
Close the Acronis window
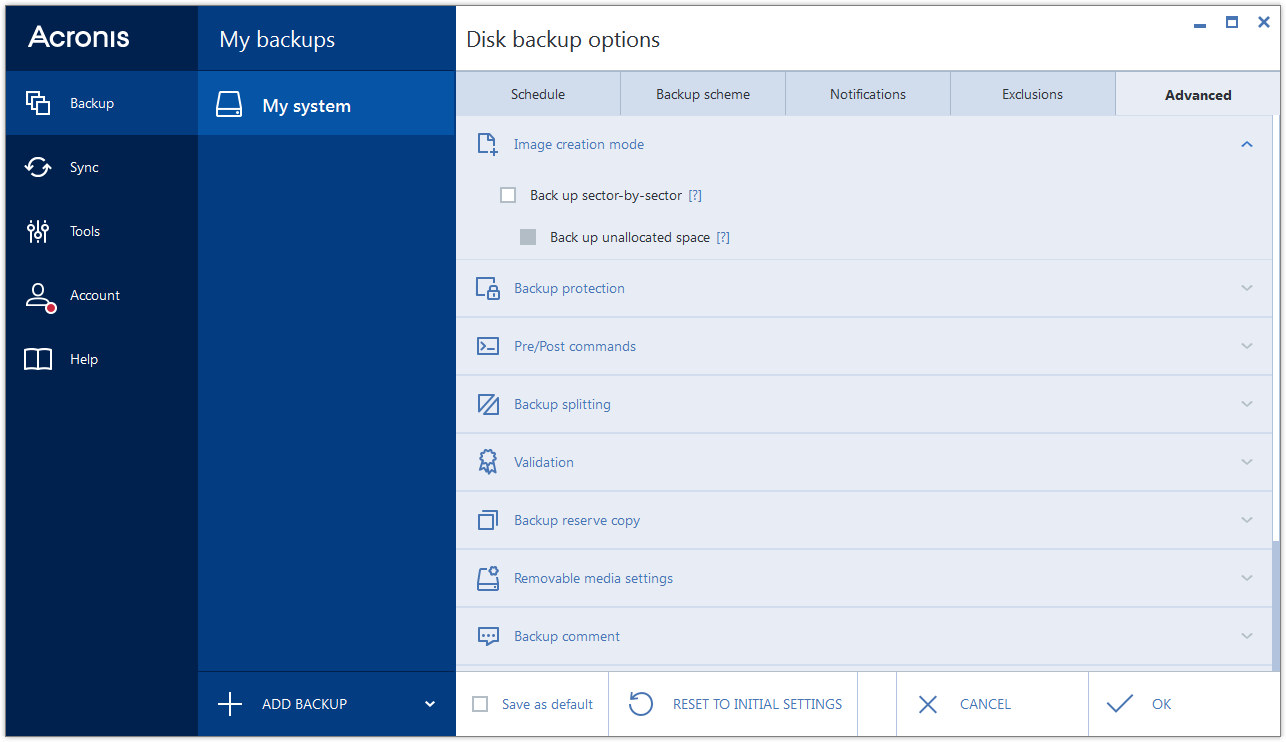(x=1264, y=22)
